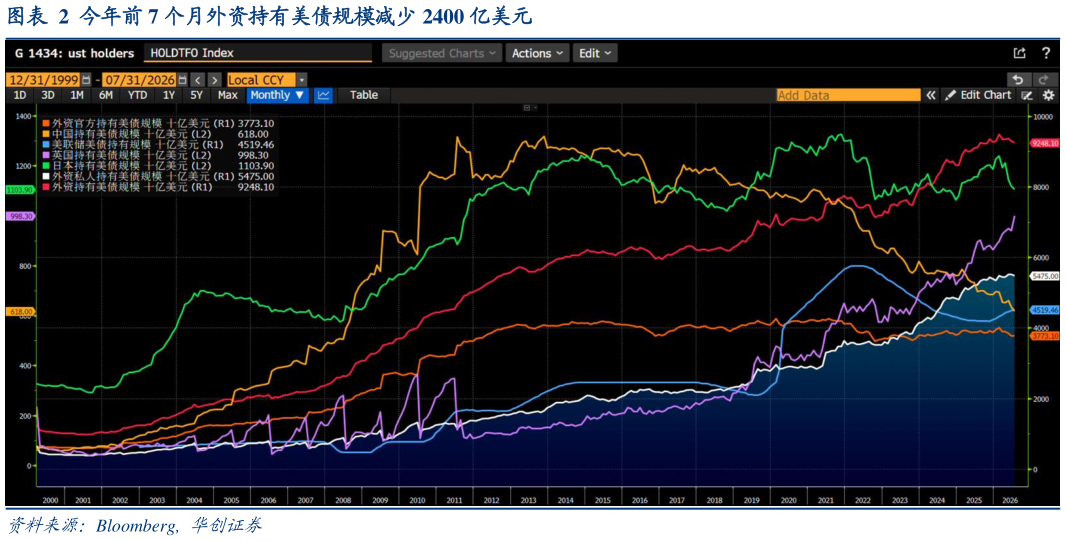Click the orange 618.00 left axis tag
The image size is (1066, 541).
18,311
